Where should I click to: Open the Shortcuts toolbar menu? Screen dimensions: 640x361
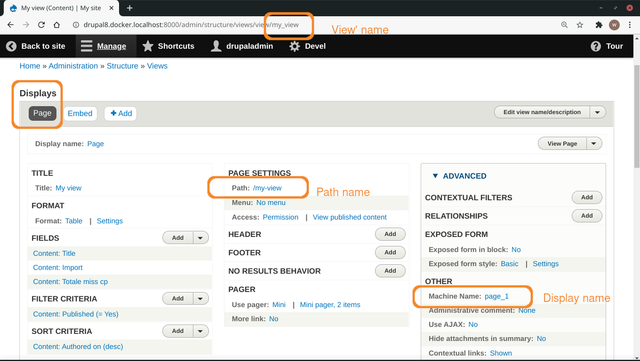[168, 46]
